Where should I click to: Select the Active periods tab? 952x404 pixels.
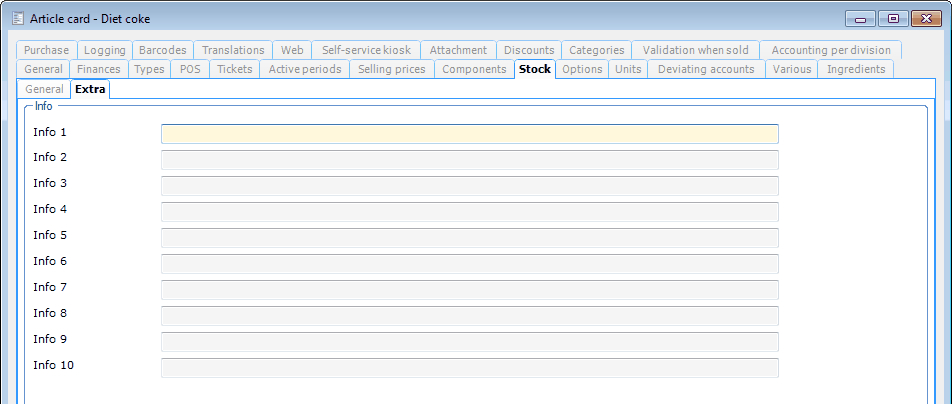tap(305, 69)
